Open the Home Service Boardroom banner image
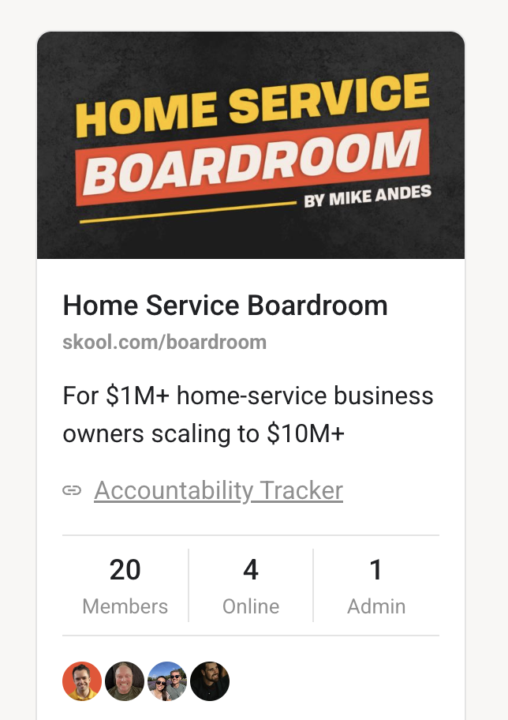 pyautogui.click(x=251, y=145)
